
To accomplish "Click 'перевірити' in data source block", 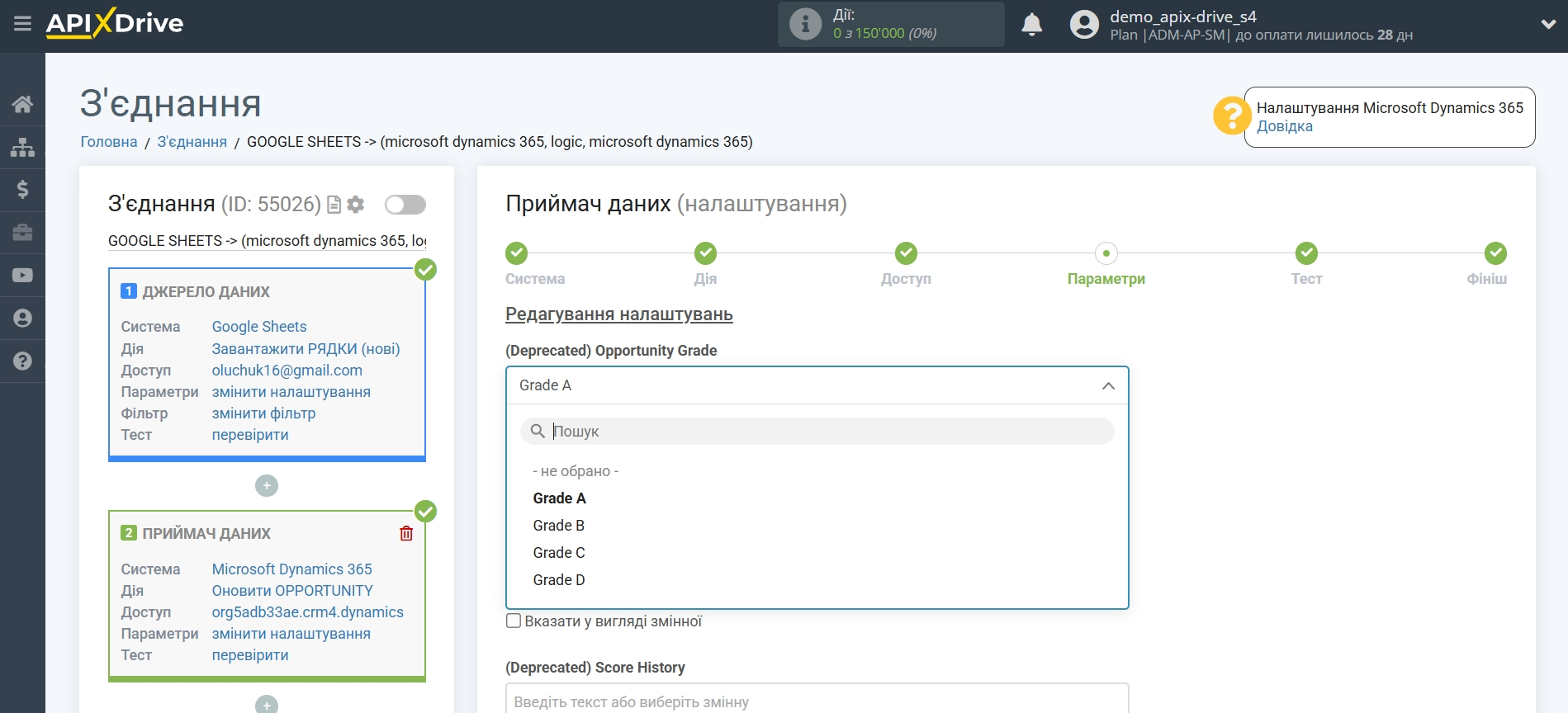I will [250, 435].
